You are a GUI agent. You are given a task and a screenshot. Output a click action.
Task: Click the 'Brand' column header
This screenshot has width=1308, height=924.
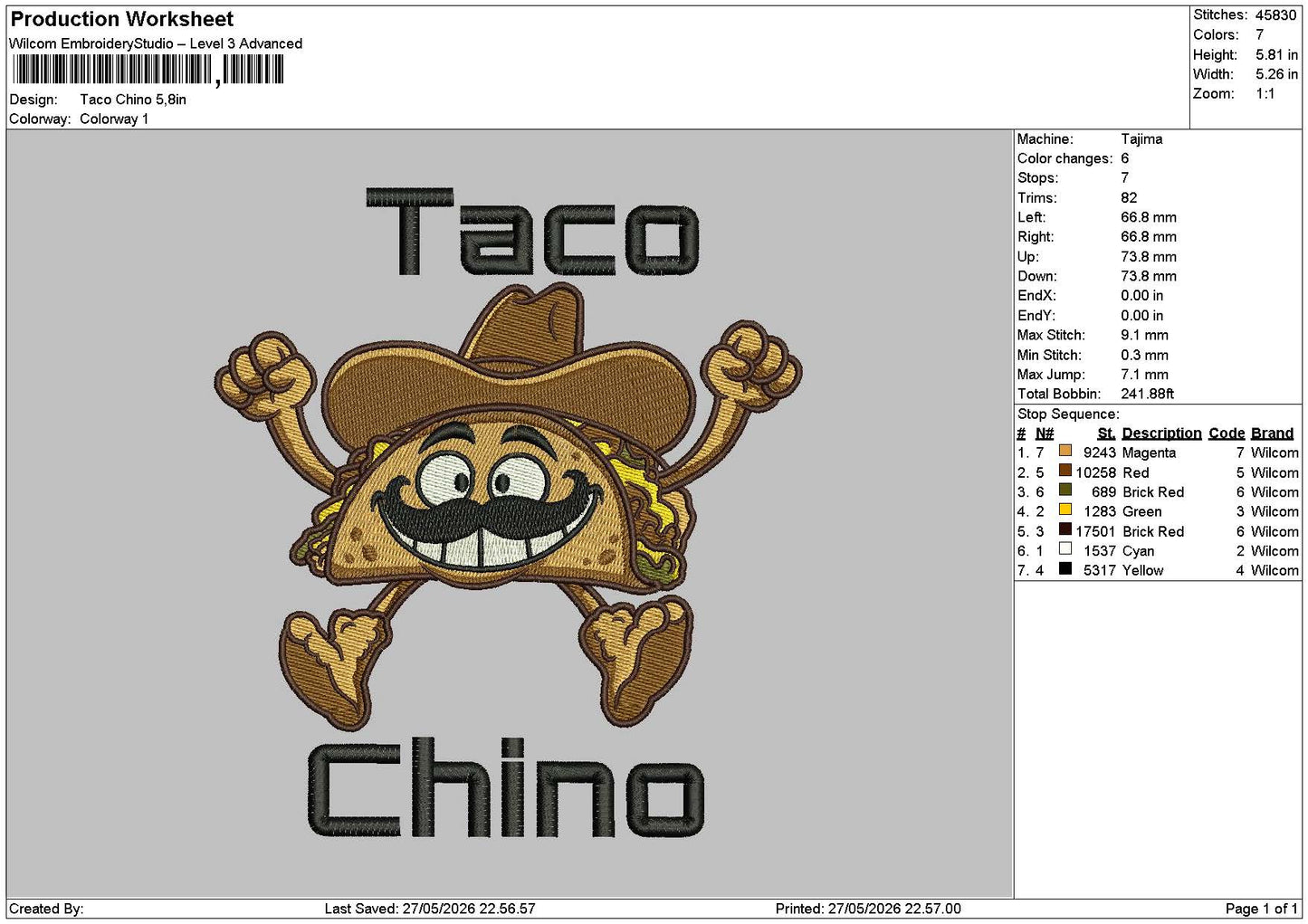(1273, 433)
